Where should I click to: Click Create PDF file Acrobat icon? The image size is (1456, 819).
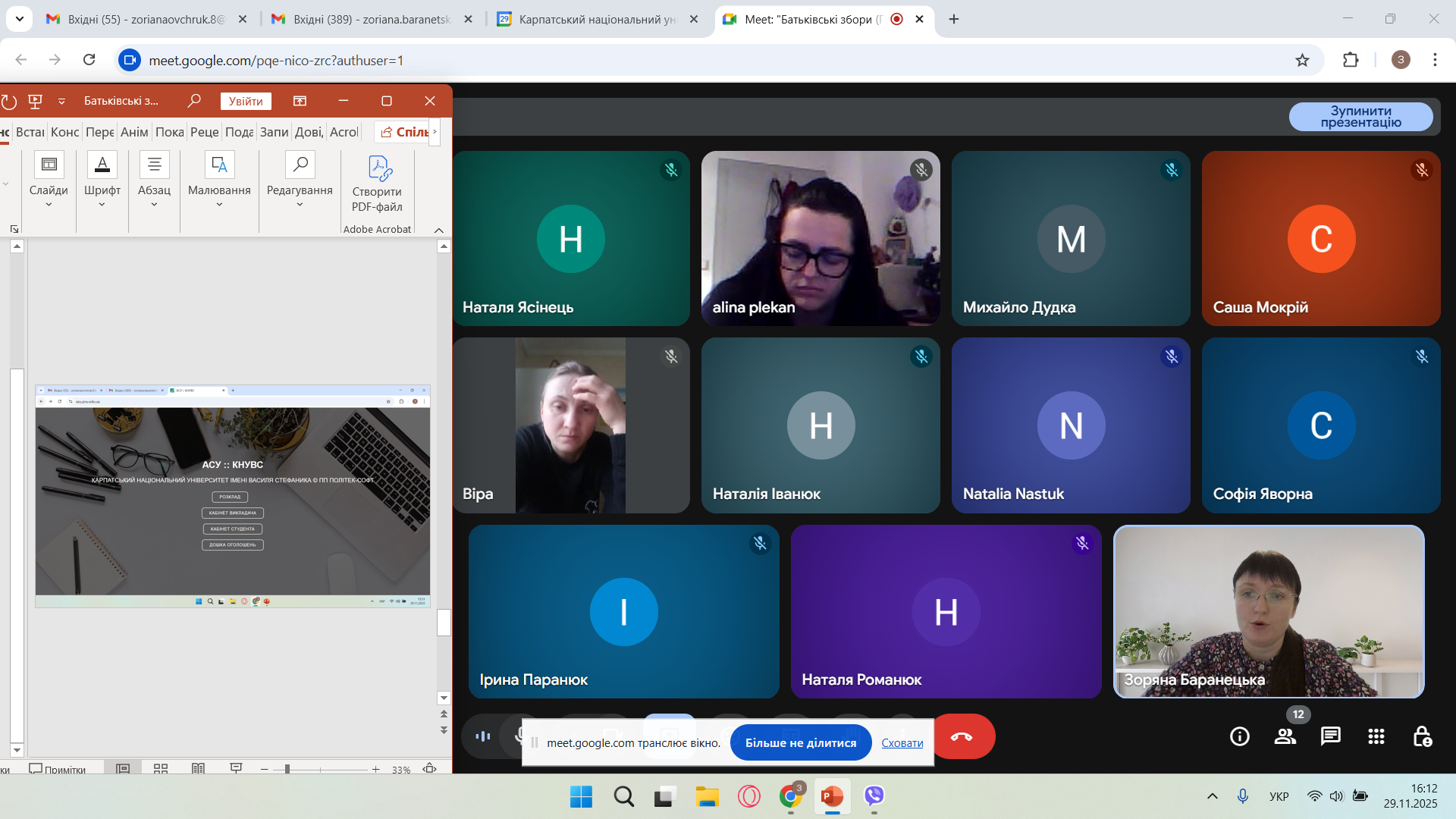coord(377,184)
